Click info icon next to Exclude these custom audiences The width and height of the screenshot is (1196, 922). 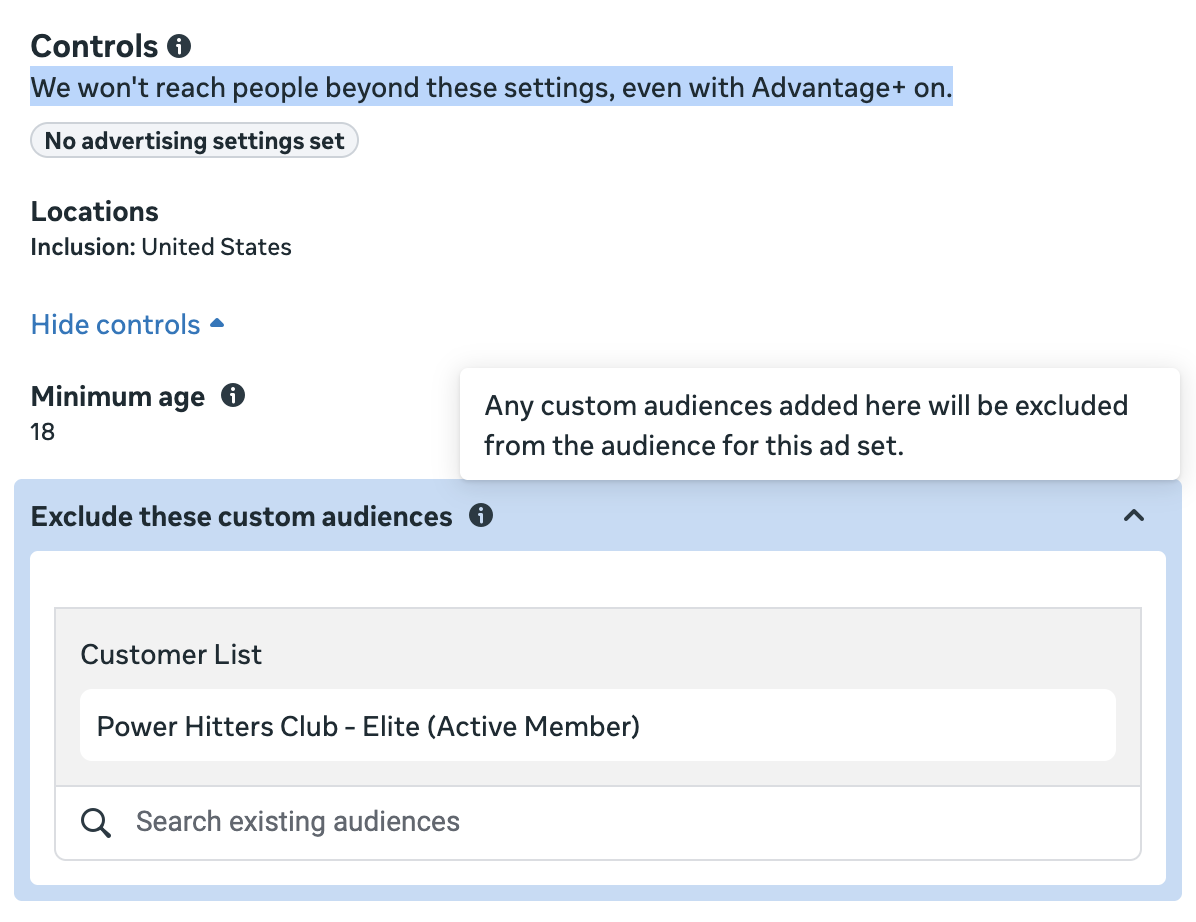click(x=481, y=516)
